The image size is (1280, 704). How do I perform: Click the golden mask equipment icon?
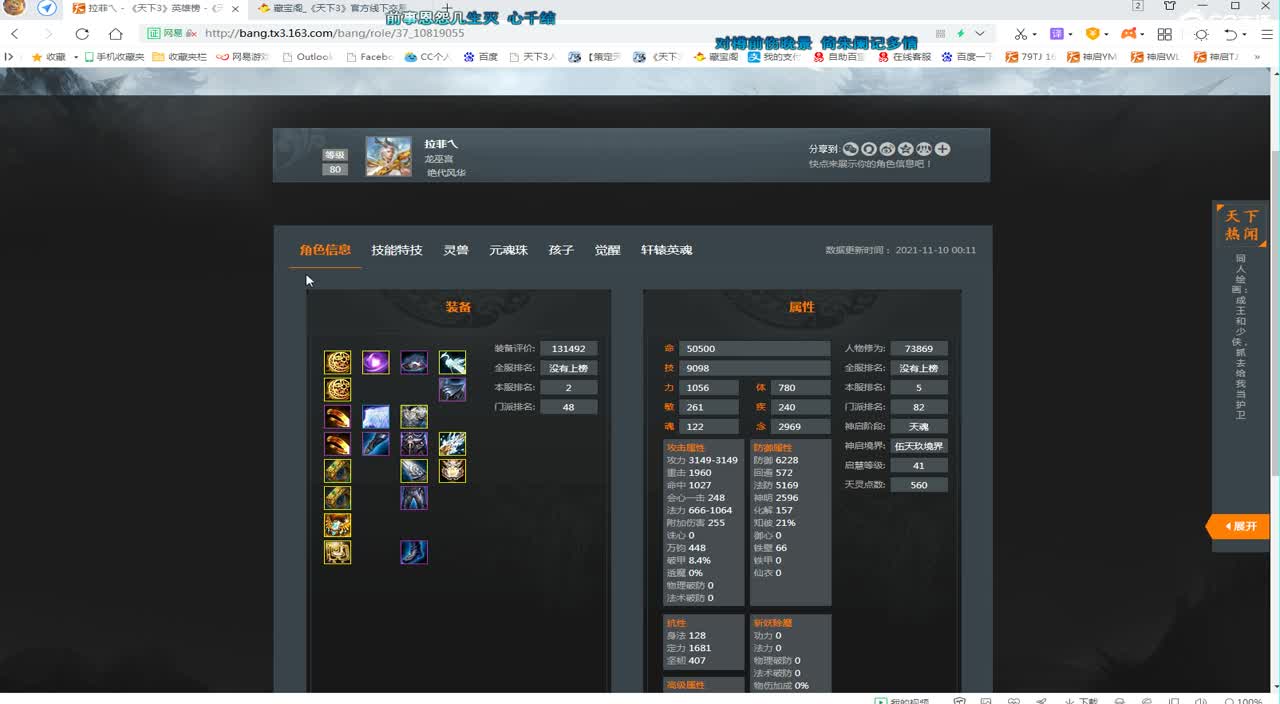452,470
